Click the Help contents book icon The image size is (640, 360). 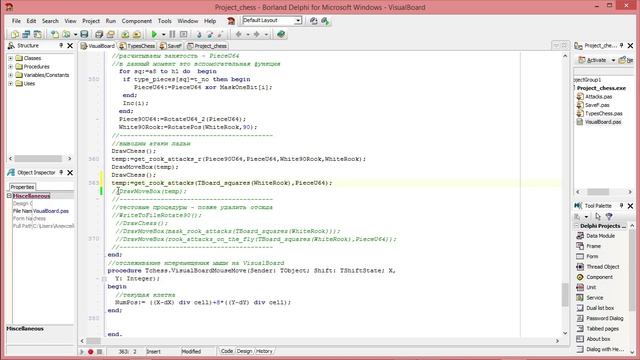click(281, 34)
